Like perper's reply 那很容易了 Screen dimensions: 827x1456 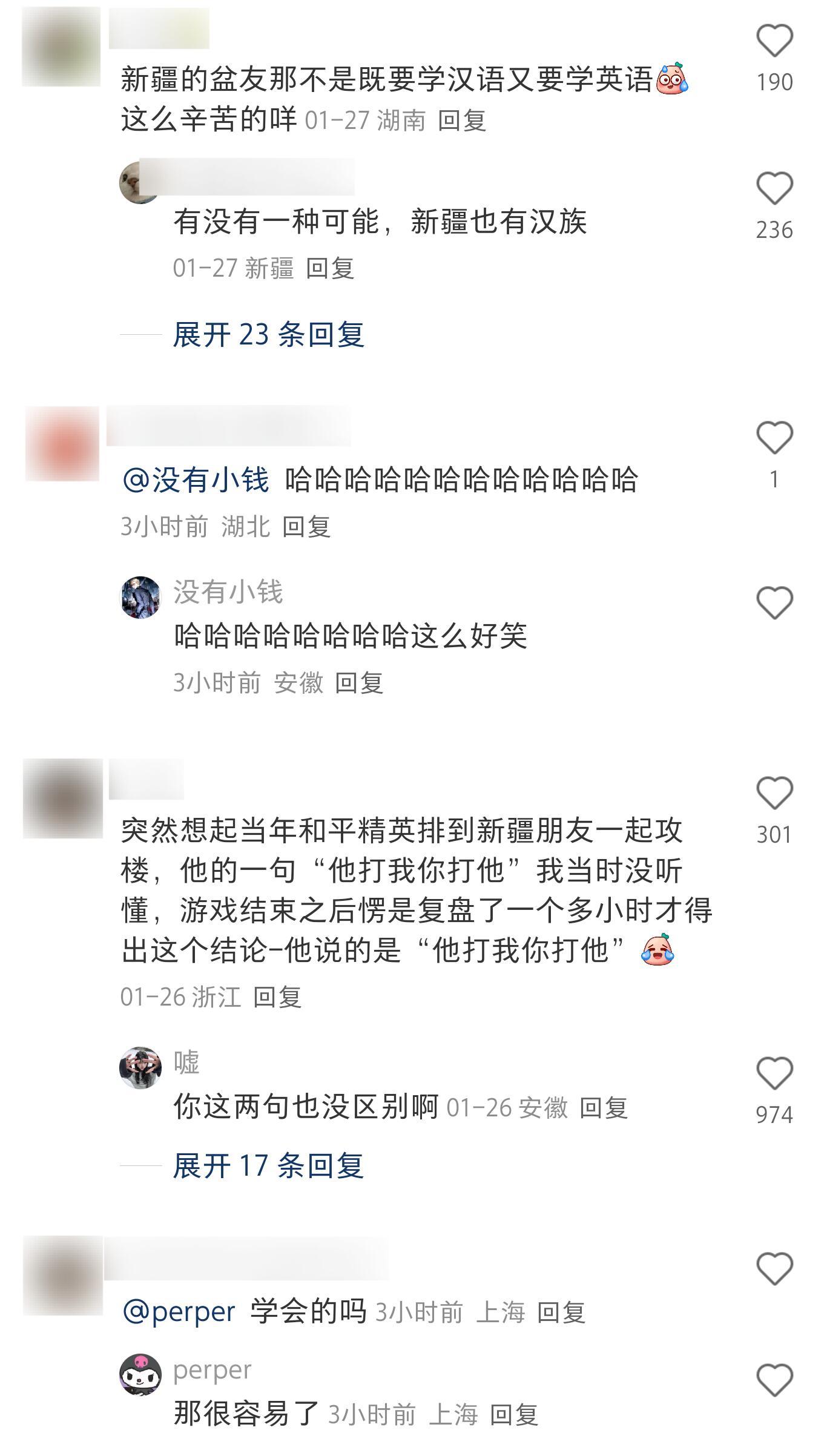pyautogui.click(x=774, y=1380)
